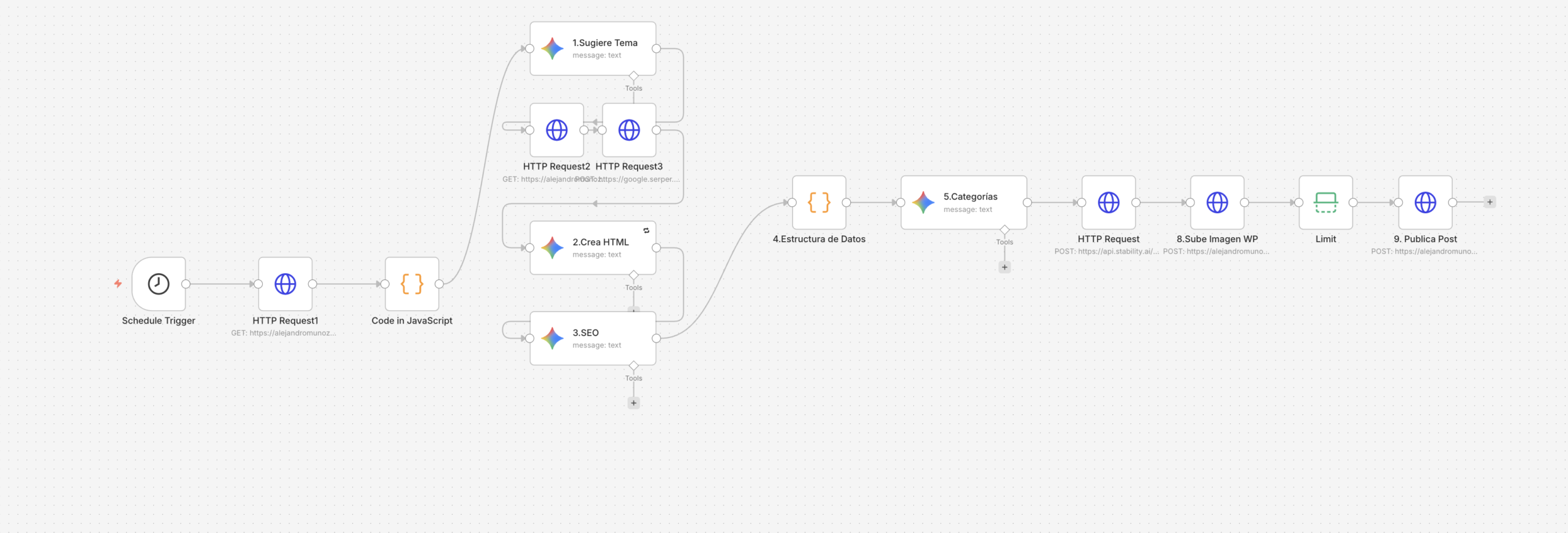Click the Limit label
Image resolution: width=1568 pixels, height=533 pixels.
[1326, 239]
